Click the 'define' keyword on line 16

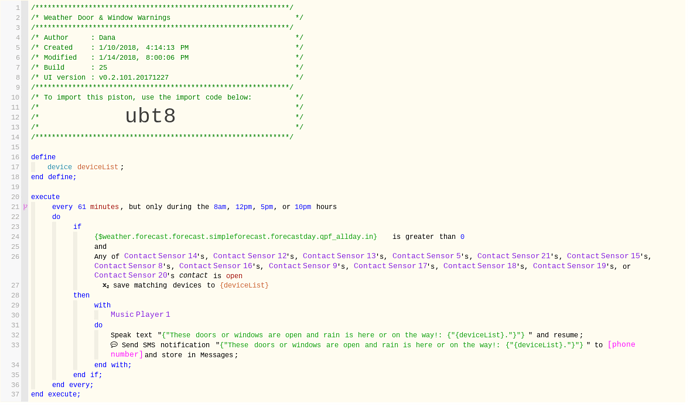click(43, 157)
